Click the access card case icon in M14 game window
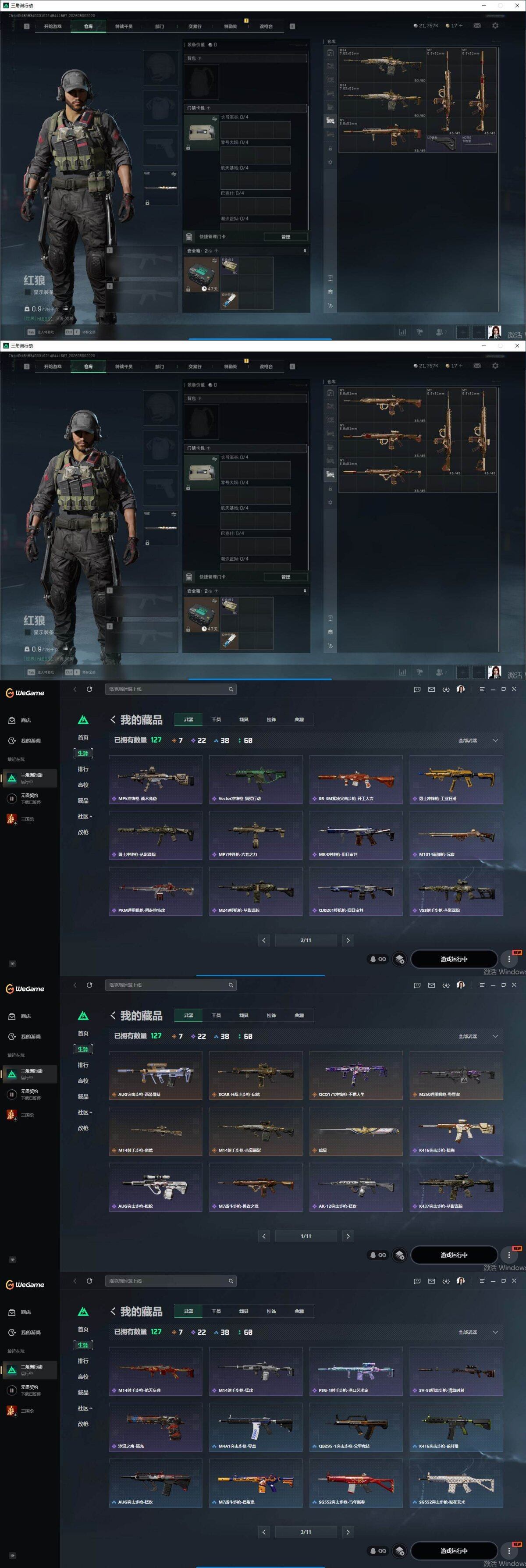526x1568 pixels. click(x=202, y=133)
